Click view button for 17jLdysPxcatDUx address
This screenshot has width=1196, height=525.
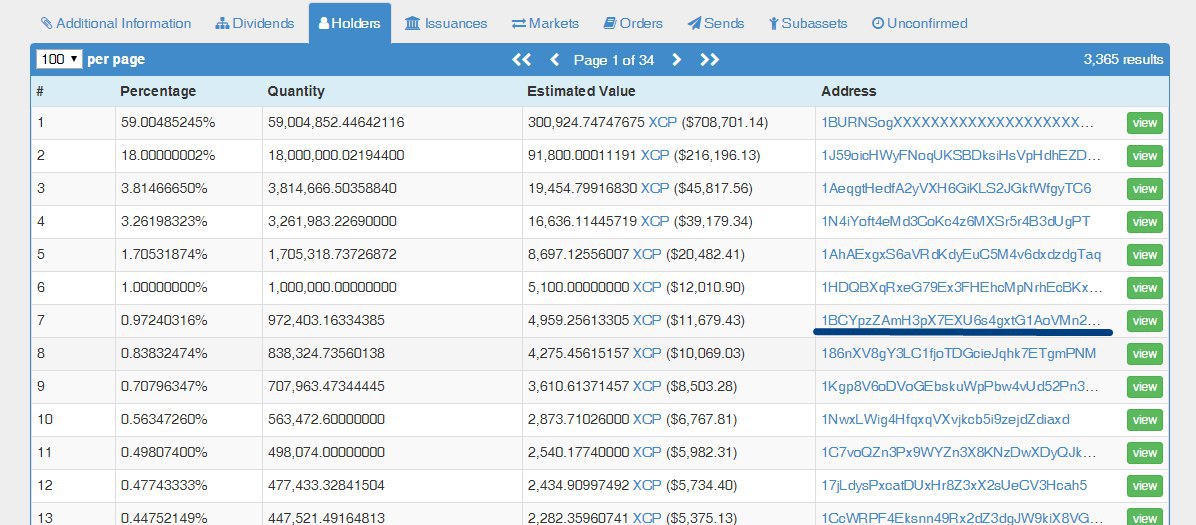[1144, 486]
